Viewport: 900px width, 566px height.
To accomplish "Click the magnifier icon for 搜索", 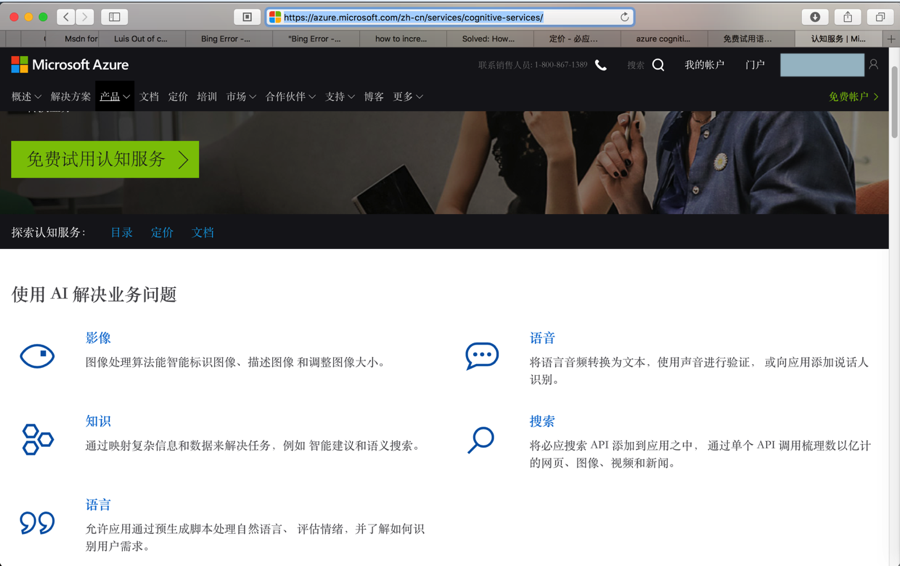I will [x=481, y=440].
